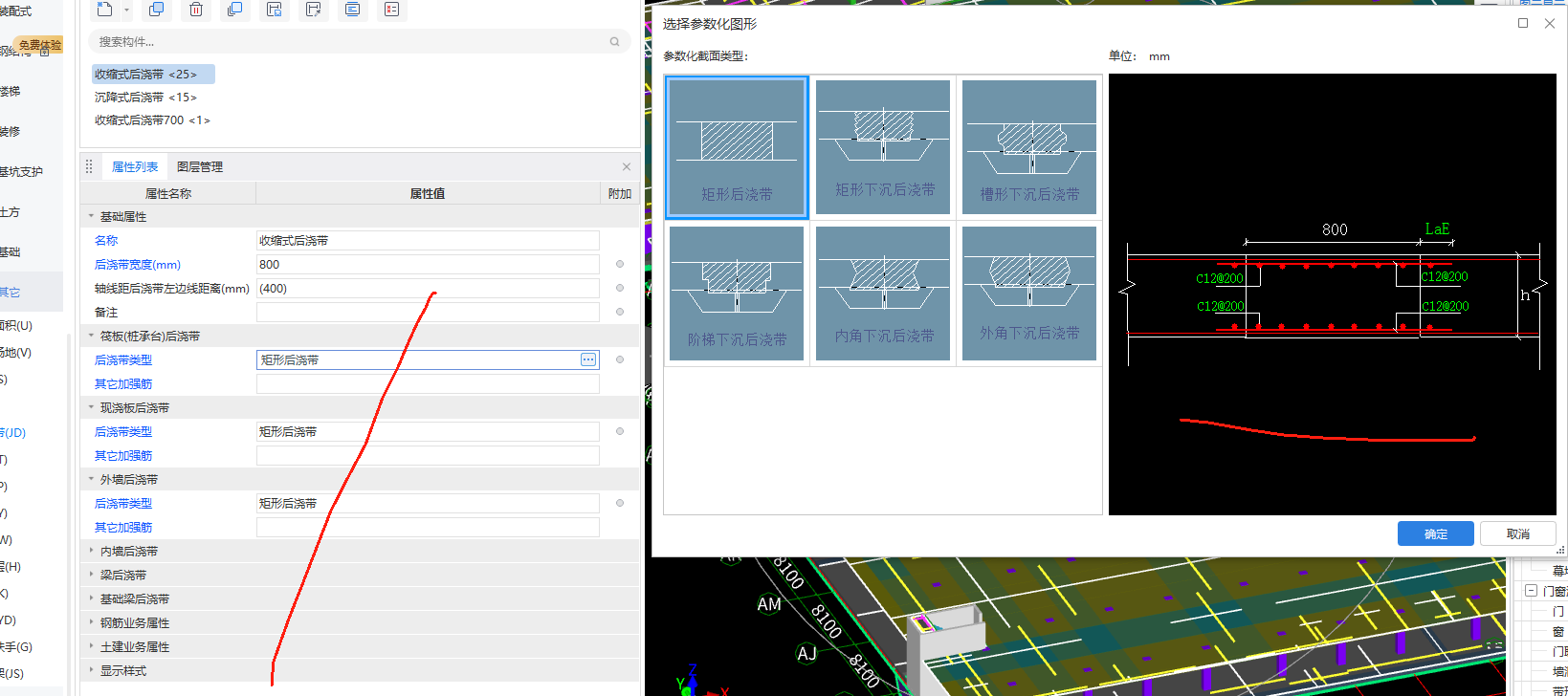Select 收缩式后浇带 <25> in component list
Screen dimensions: 1568x696
tap(153, 74)
